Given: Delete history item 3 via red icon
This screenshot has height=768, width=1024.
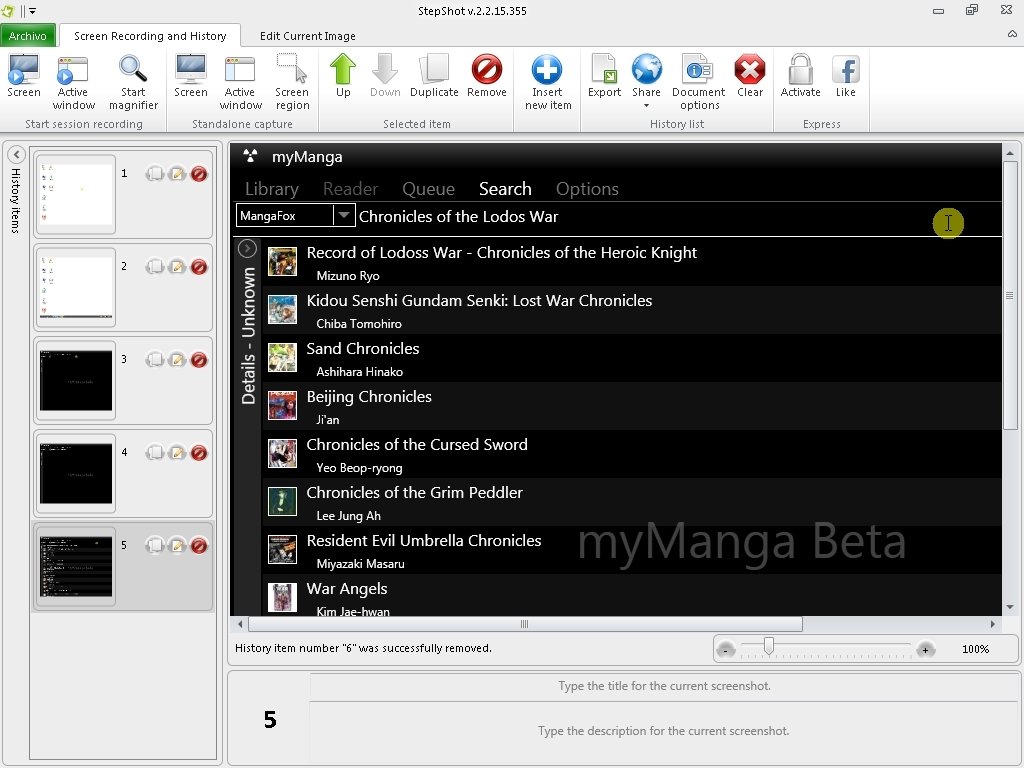Looking at the screenshot, I should (199, 360).
